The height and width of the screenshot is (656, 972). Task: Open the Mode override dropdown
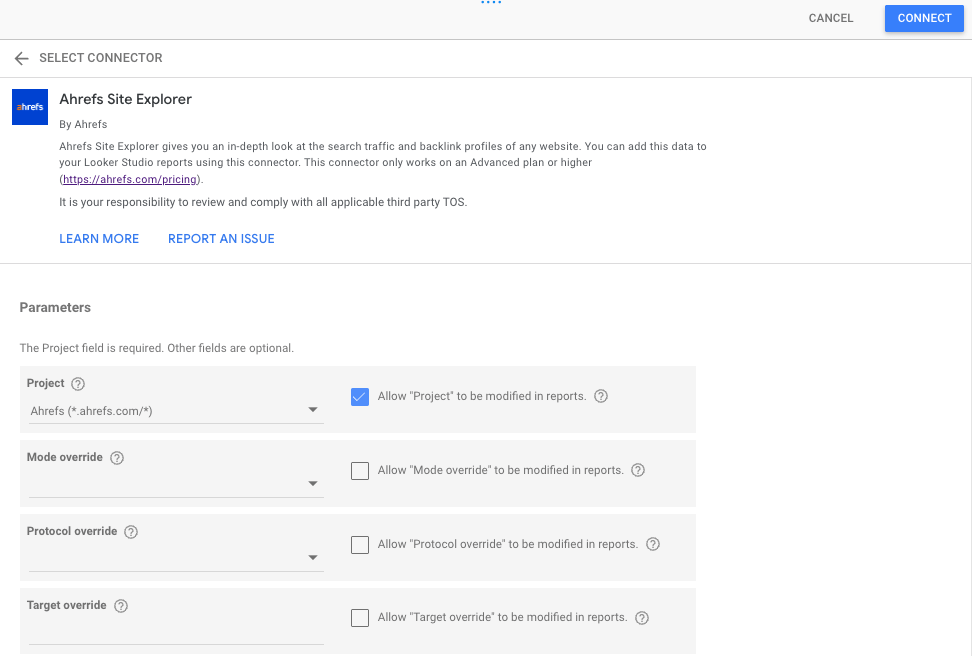313,484
